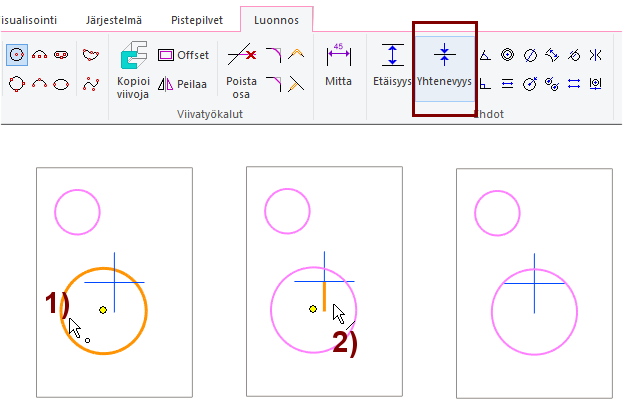This screenshot has height=412, width=623.
Task: Select the center-point circle tool
Action: tap(17, 54)
